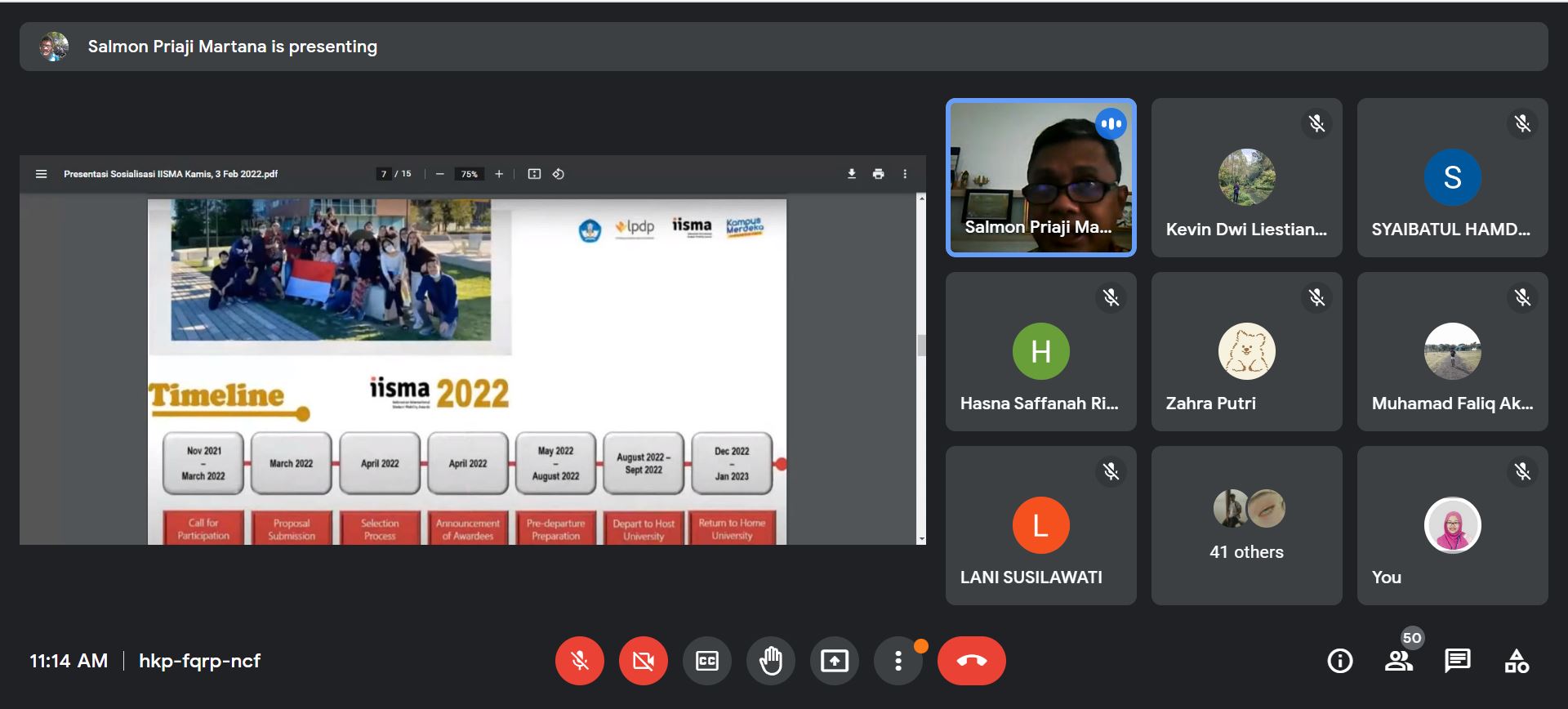Image resolution: width=1568 pixels, height=709 pixels.
Task: Zoom in the PDF with plus button
Action: coord(499,174)
